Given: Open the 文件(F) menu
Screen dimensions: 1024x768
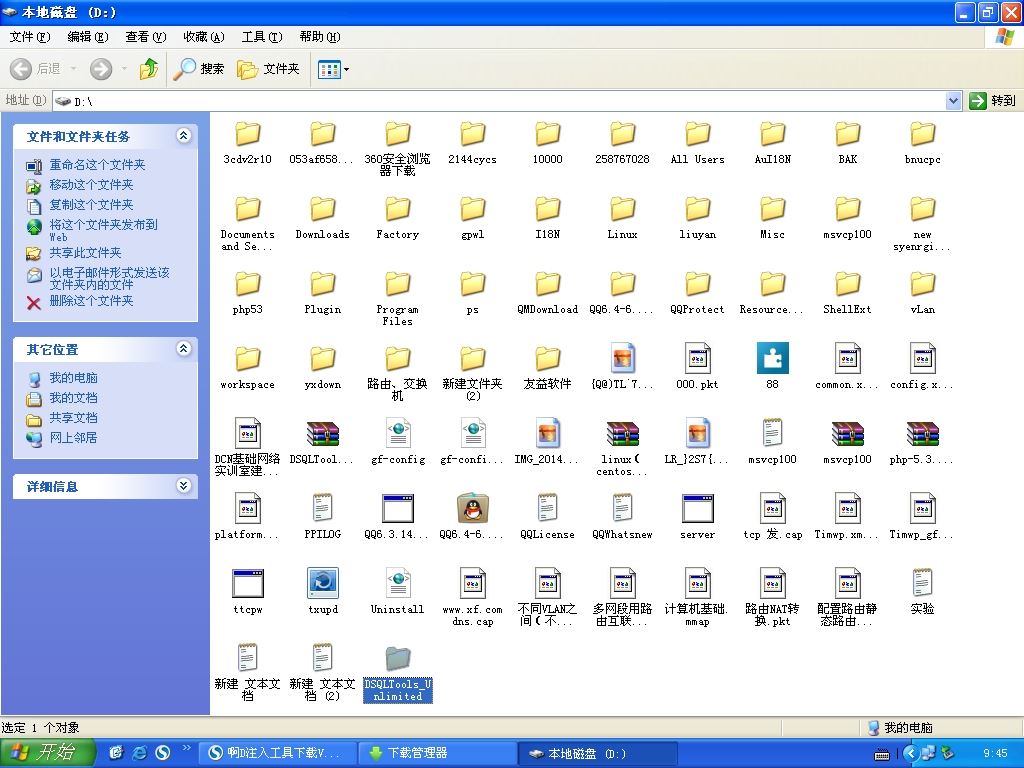Looking at the screenshot, I should pos(30,37).
